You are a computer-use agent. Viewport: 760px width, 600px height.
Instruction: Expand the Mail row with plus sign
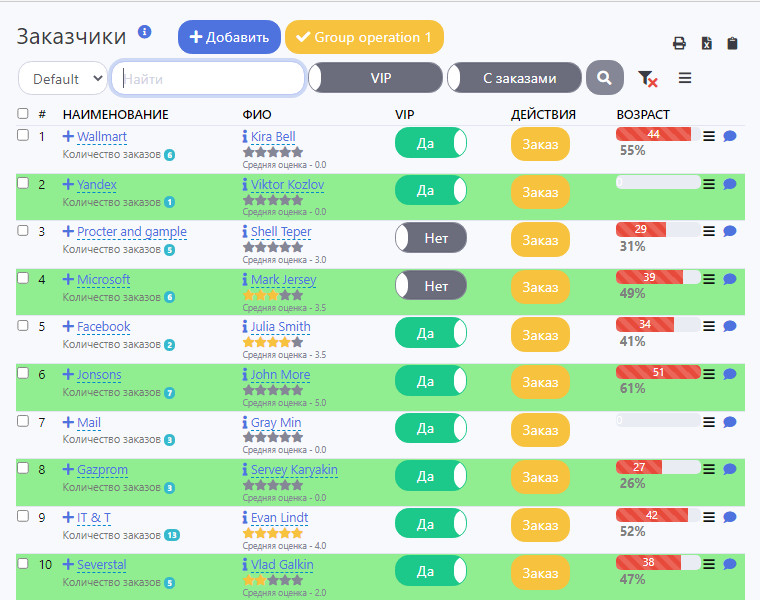tap(68, 422)
